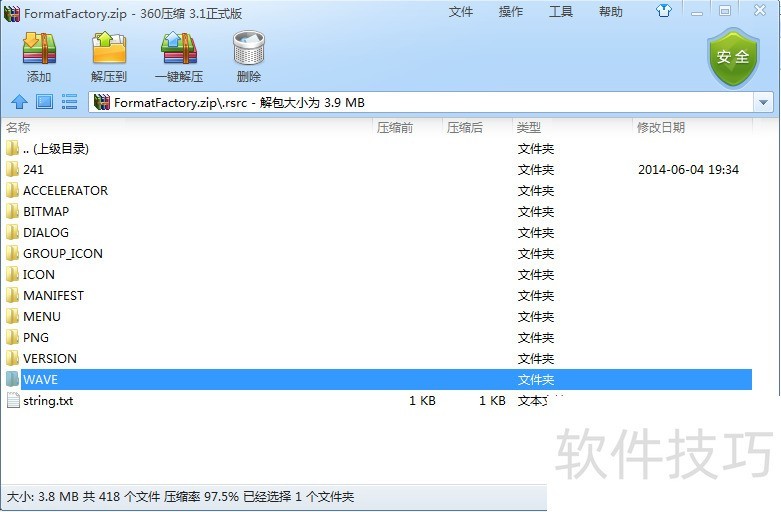Click the 'MANIFEST' folder name

point(53,295)
